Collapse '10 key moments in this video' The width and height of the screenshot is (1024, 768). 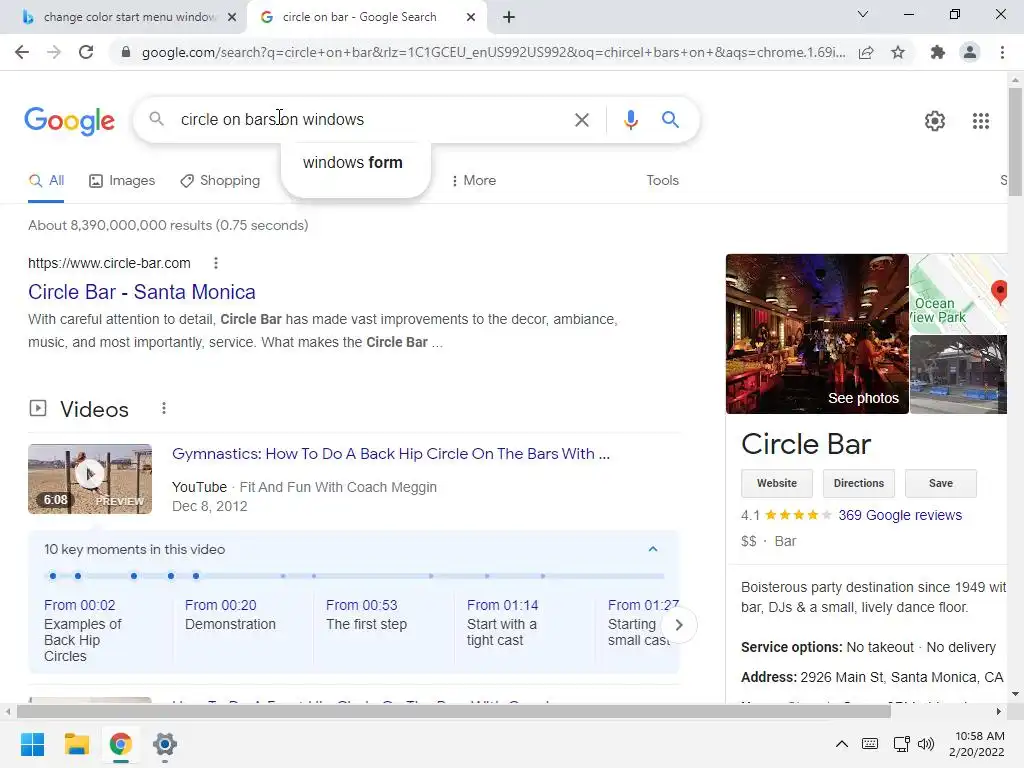[x=652, y=549]
